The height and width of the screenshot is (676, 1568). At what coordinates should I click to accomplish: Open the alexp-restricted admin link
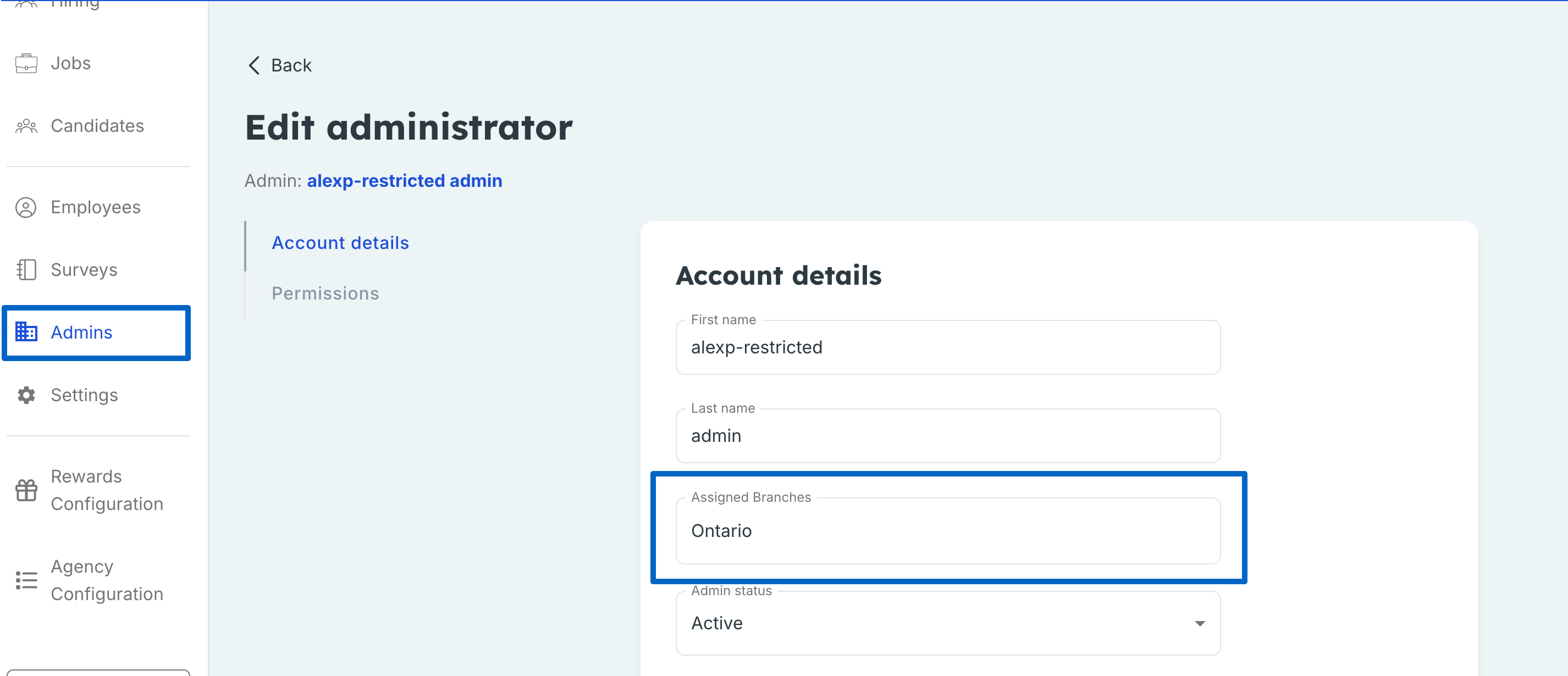404,181
